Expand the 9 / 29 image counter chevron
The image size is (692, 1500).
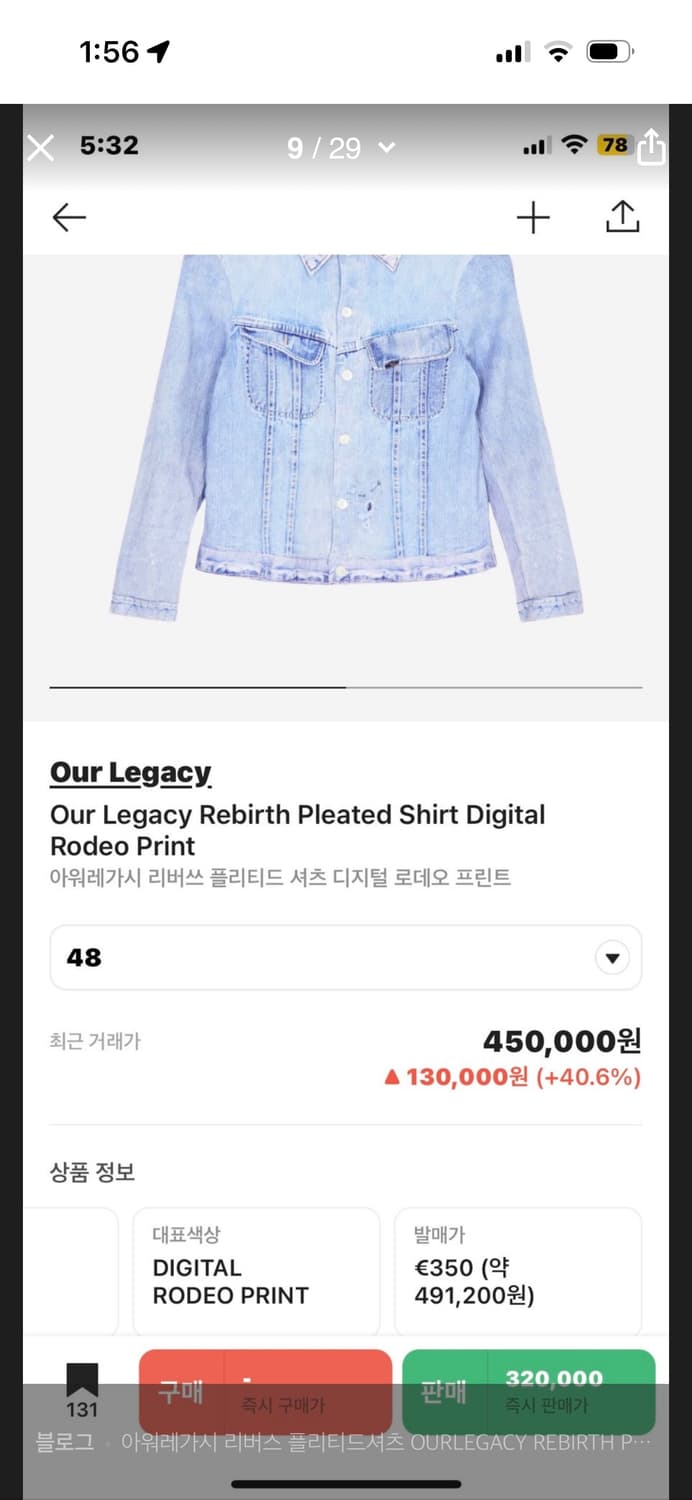tap(386, 148)
